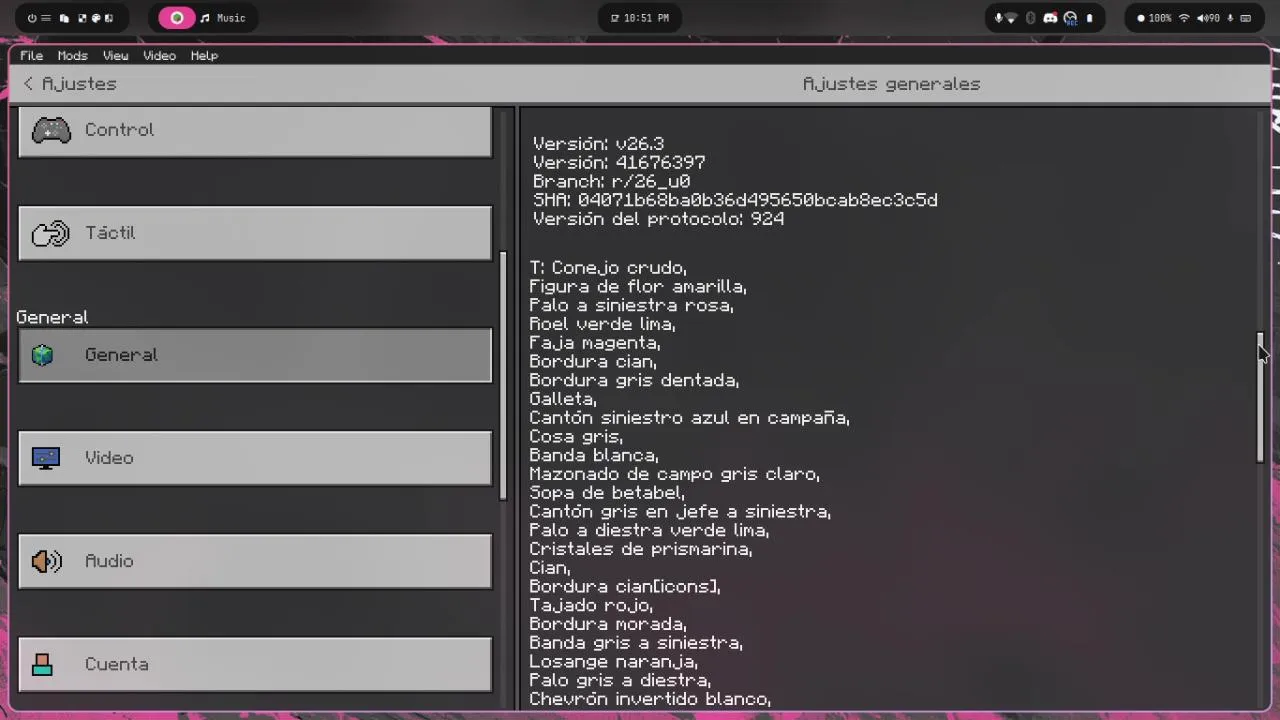Screen dimensions: 1280x720
Task: Open the View menu
Action: [x=115, y=56]
